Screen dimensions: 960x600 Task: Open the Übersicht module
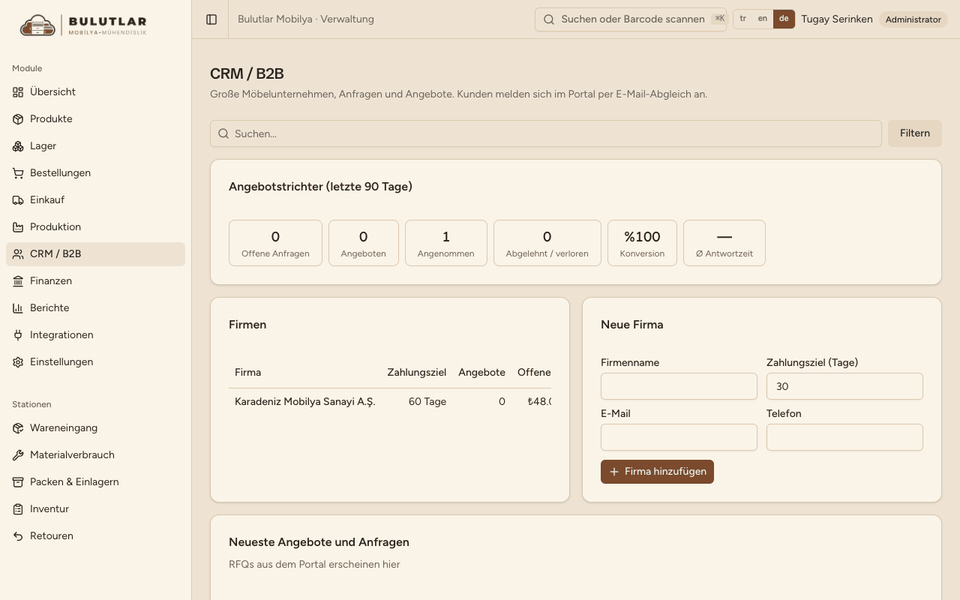pyautogui.click(x=96, y=92)
